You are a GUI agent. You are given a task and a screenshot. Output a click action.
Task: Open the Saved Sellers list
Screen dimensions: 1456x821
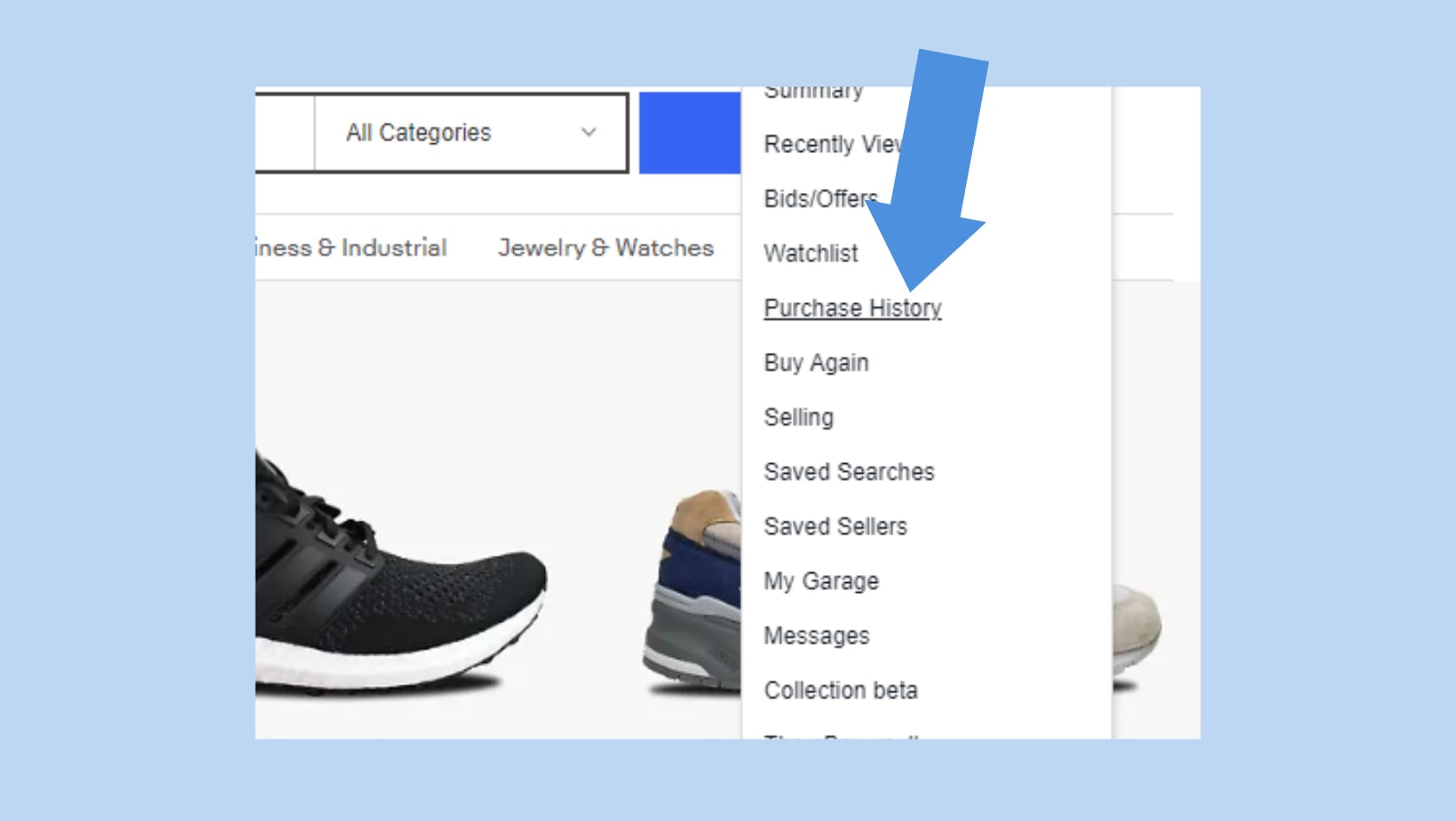point(835,526)
